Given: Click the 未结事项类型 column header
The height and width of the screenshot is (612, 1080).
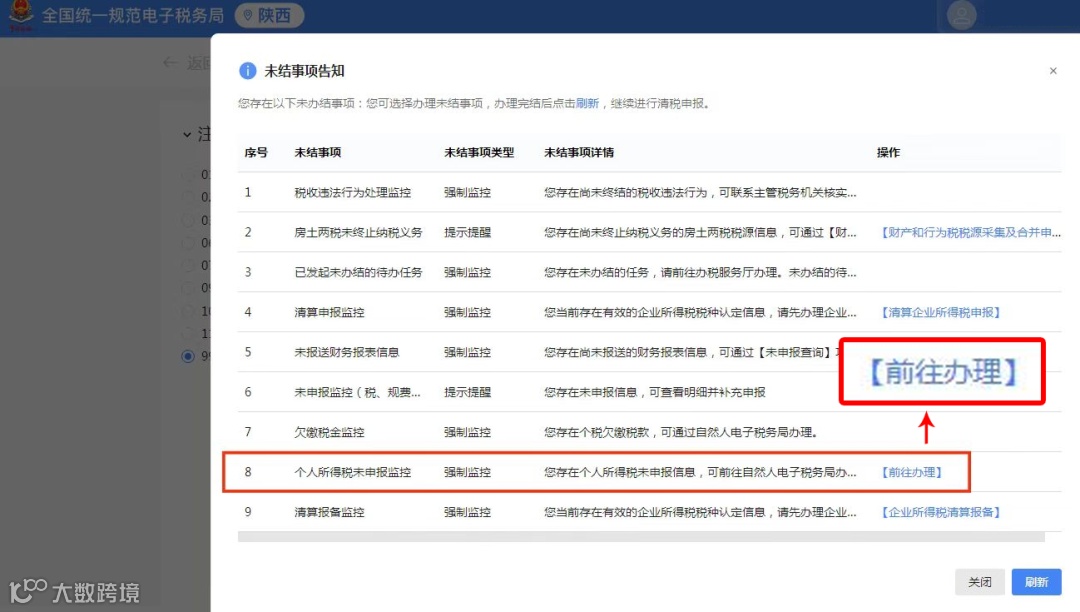Looking at the screenshot, I should point(479,152).
